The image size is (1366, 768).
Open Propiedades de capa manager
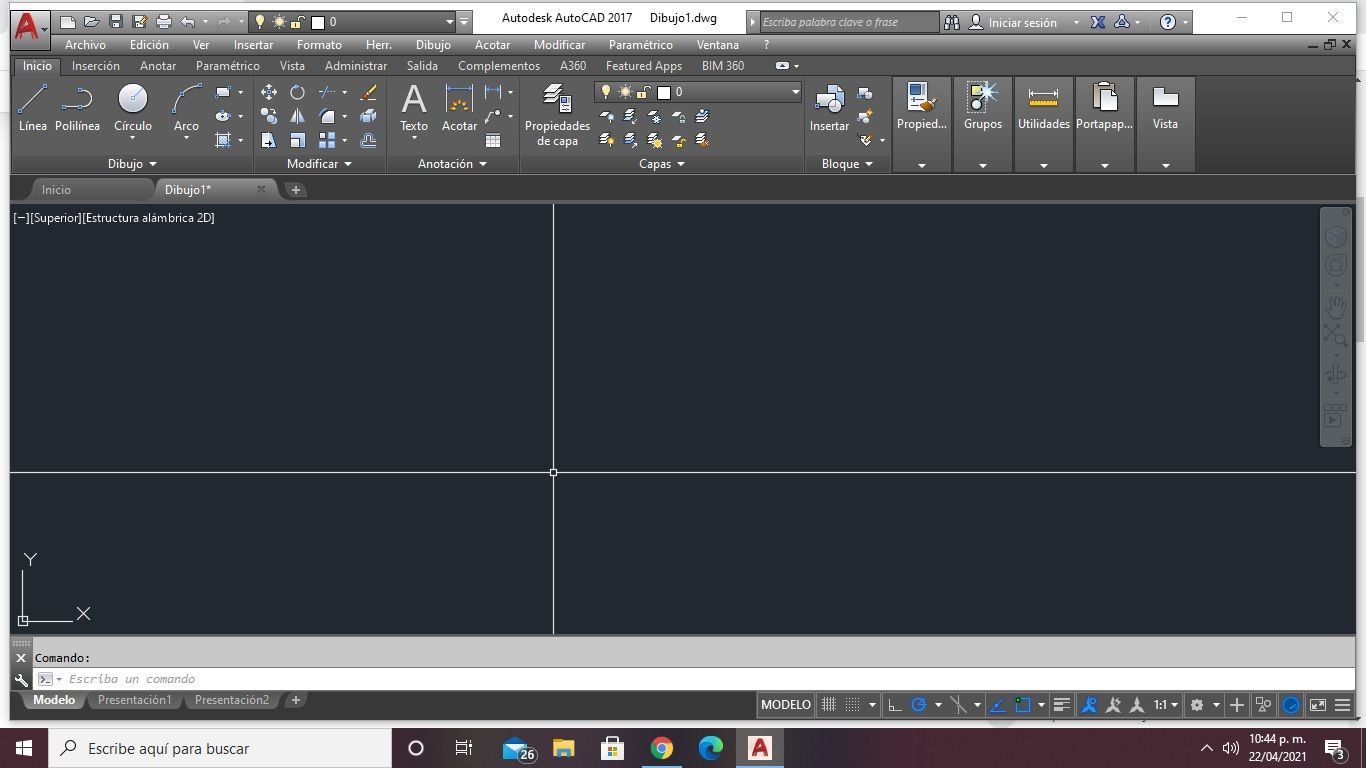pos(557,115)
